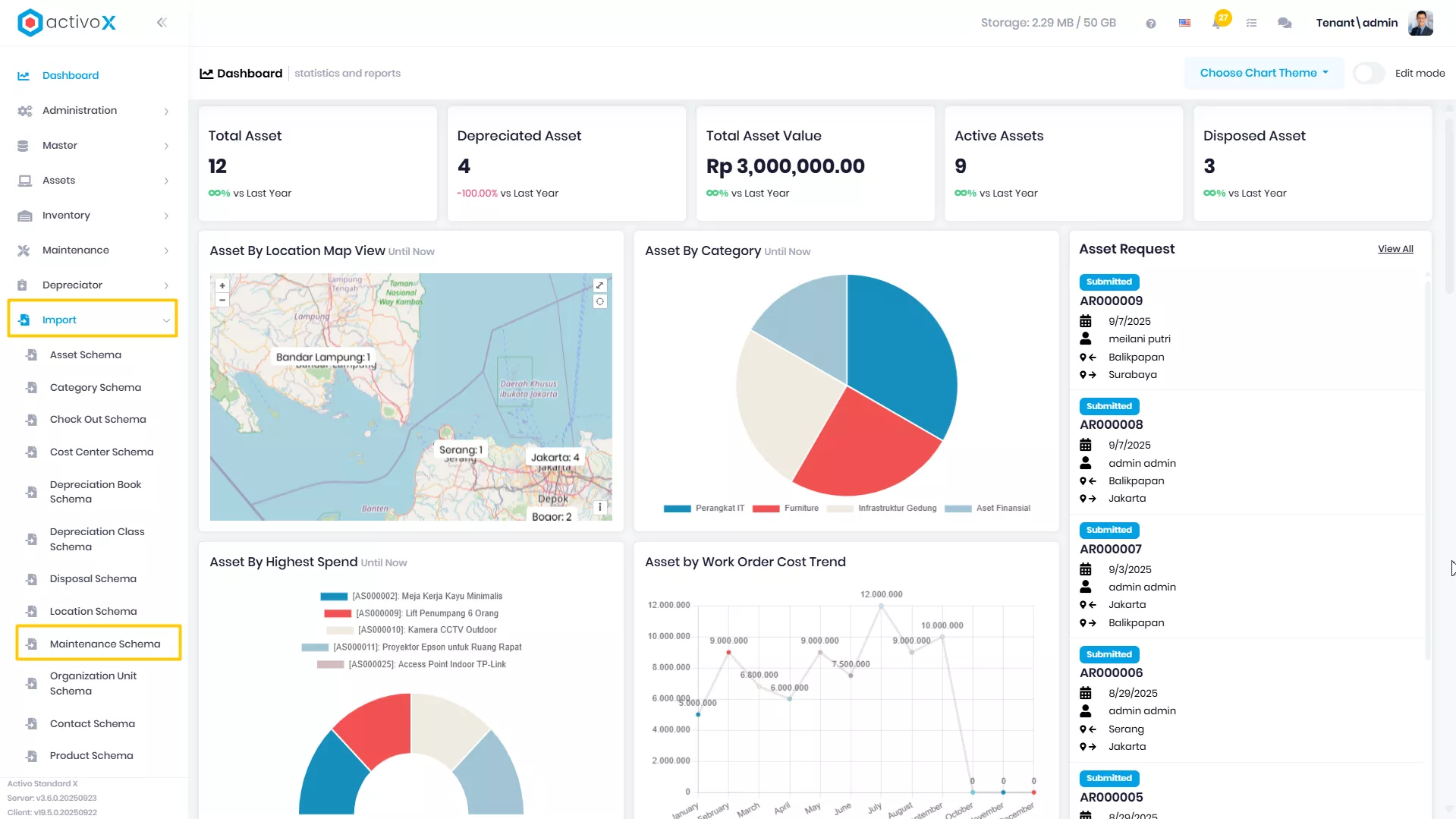The width and height of the screenshot is (1456, 819).
Task: Toggle Perangkat IT legend in category chart
Action: (x=703, y=509)
